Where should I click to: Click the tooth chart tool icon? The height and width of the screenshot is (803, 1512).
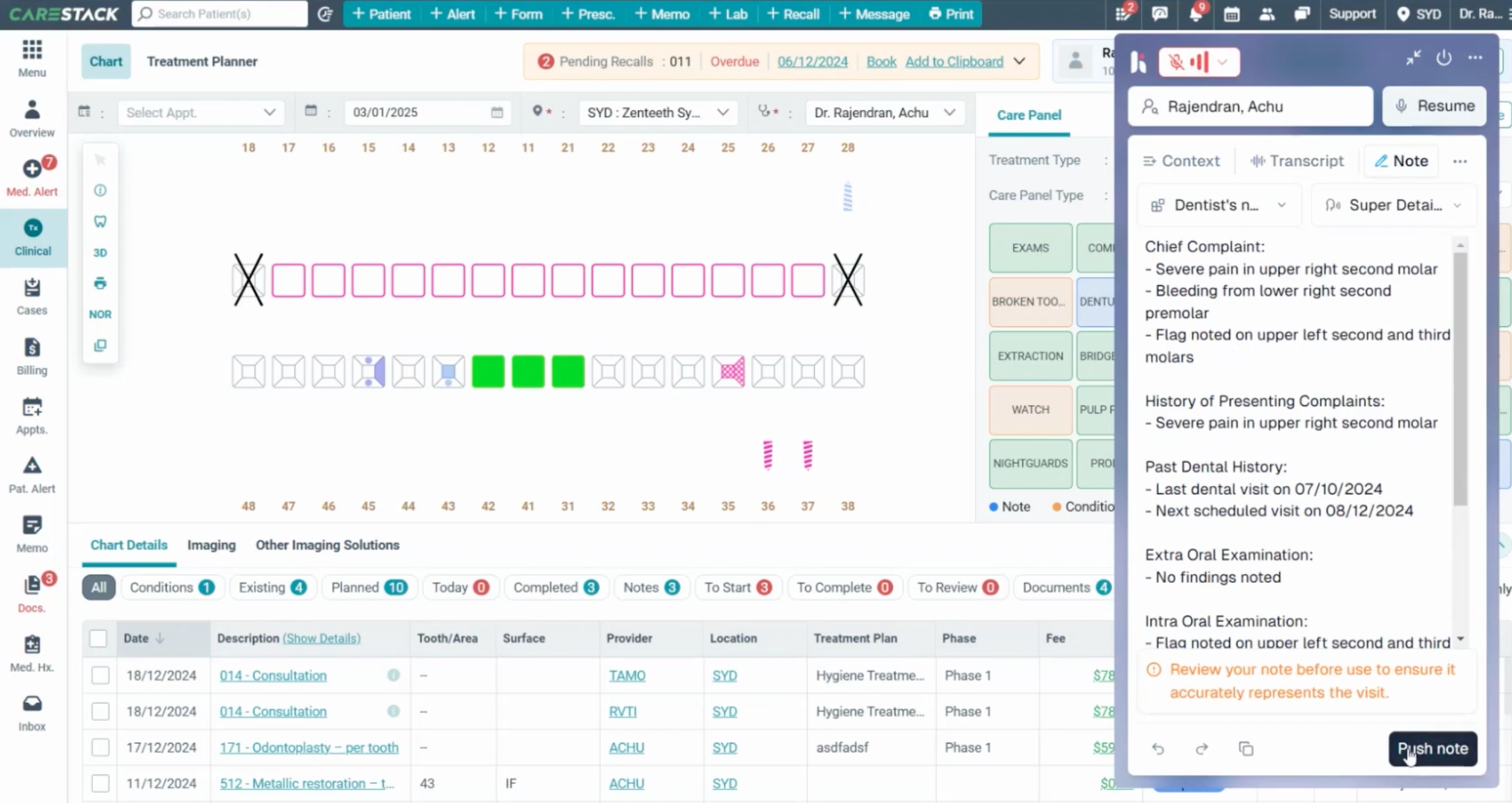point(101,221)
